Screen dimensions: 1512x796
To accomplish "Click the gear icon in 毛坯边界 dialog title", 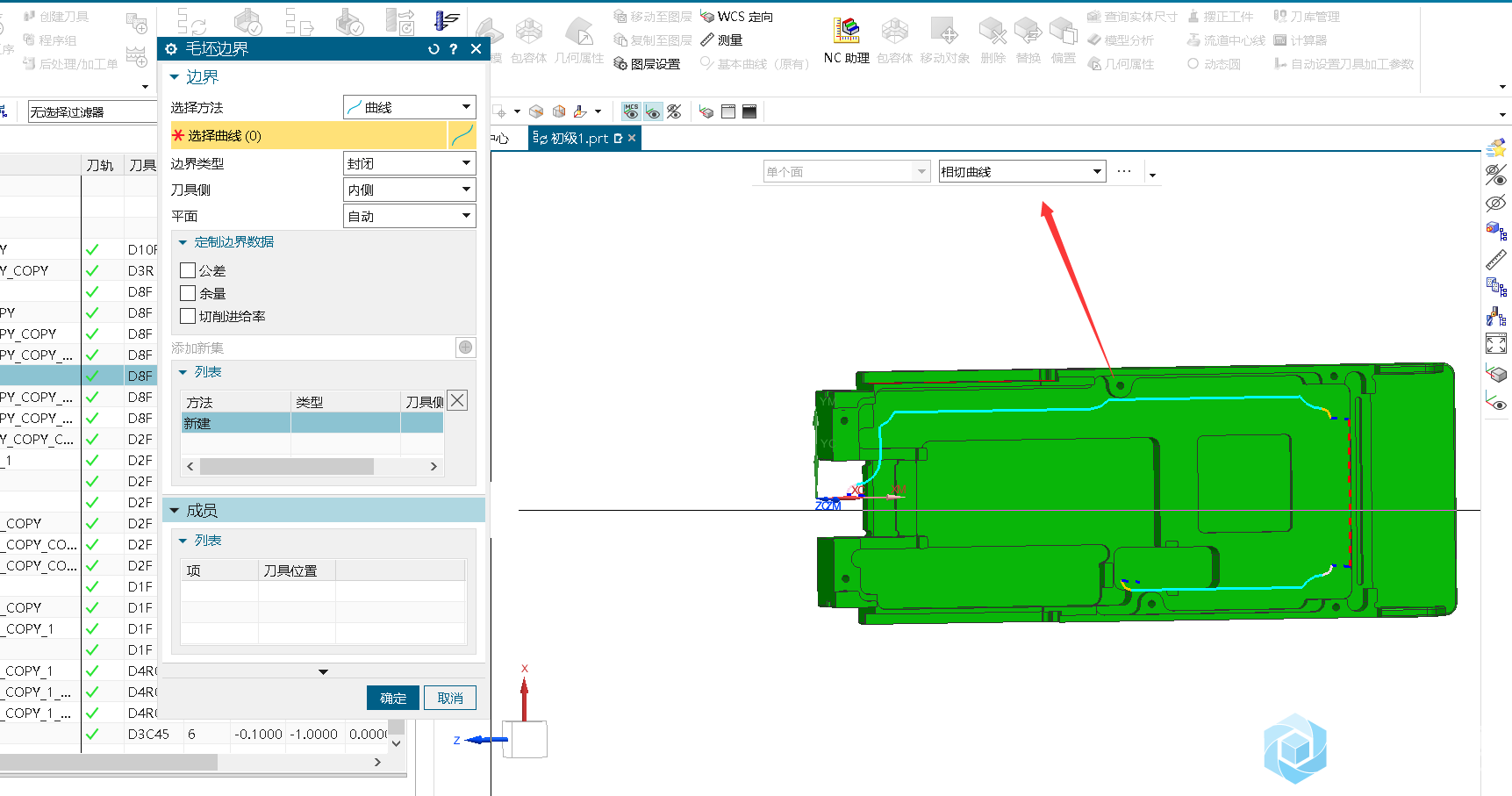I will pyautogui.click(x=171, y=49).
